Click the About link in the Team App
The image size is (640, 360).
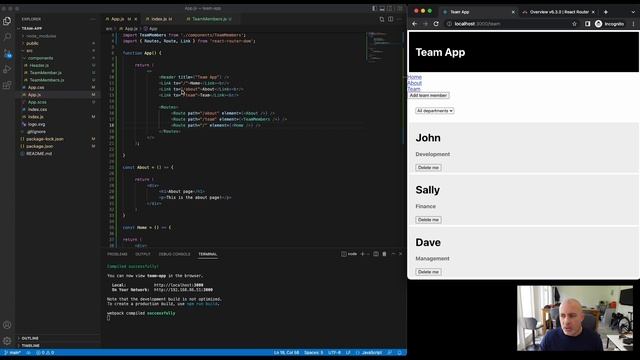pyautogui.click(x=414, y=83)
